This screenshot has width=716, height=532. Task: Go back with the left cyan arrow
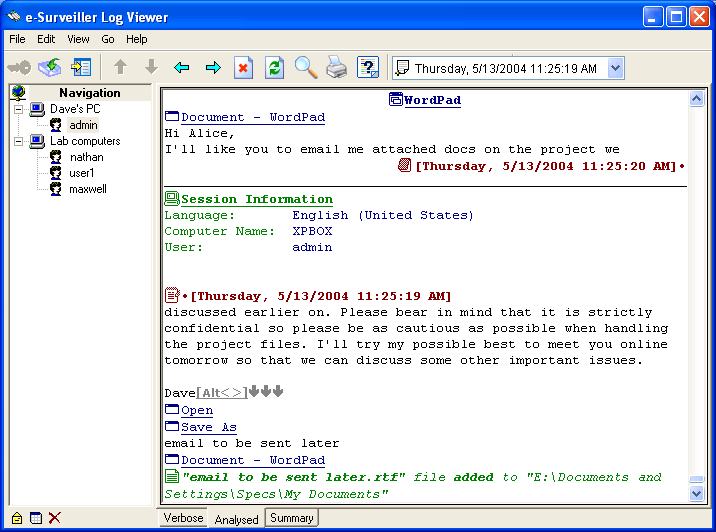181,68
